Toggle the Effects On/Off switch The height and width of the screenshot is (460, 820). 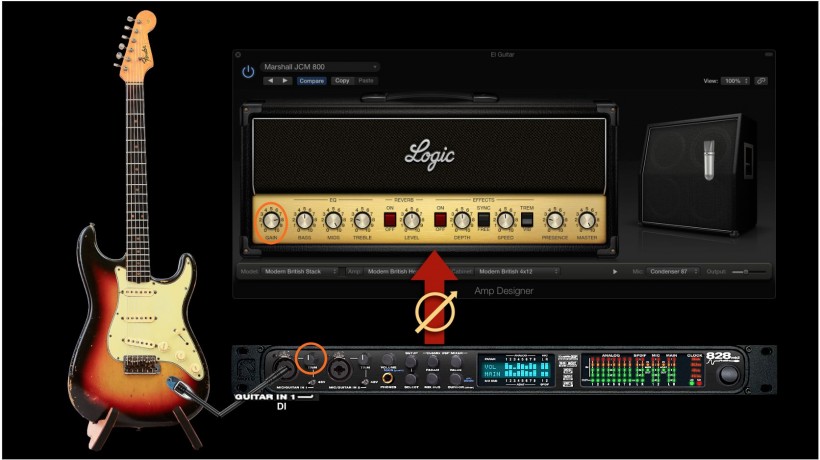click(x=440, y=220)
